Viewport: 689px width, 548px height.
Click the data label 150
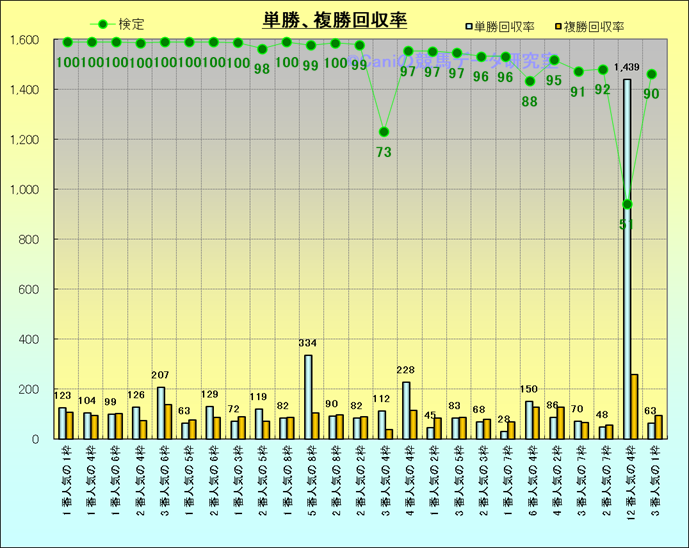coord(530,390)
